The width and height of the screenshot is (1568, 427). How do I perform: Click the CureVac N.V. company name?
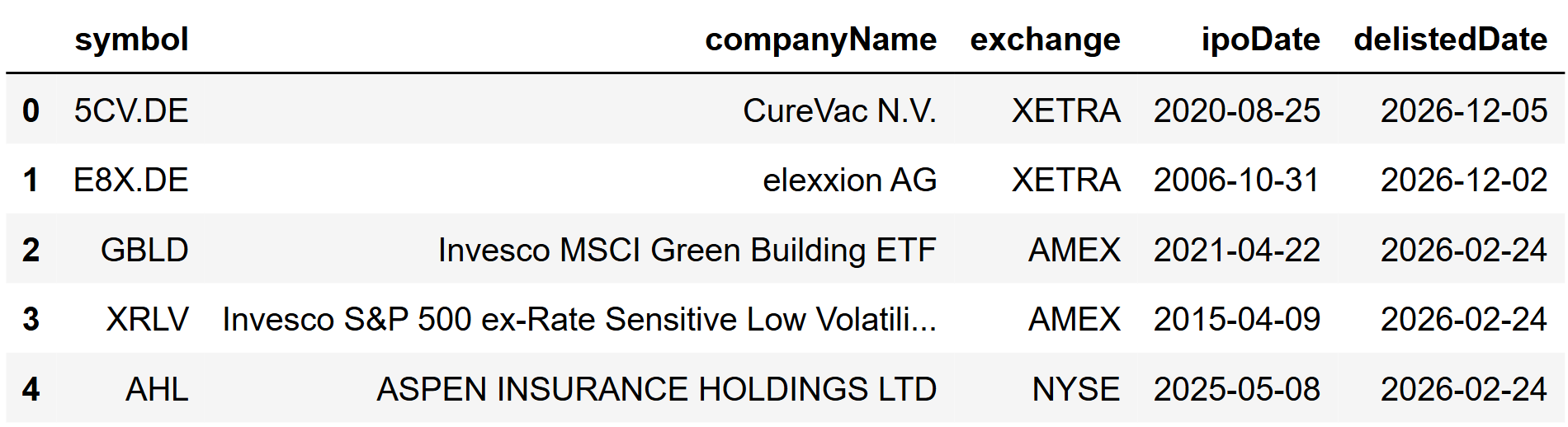coord(839,110)
